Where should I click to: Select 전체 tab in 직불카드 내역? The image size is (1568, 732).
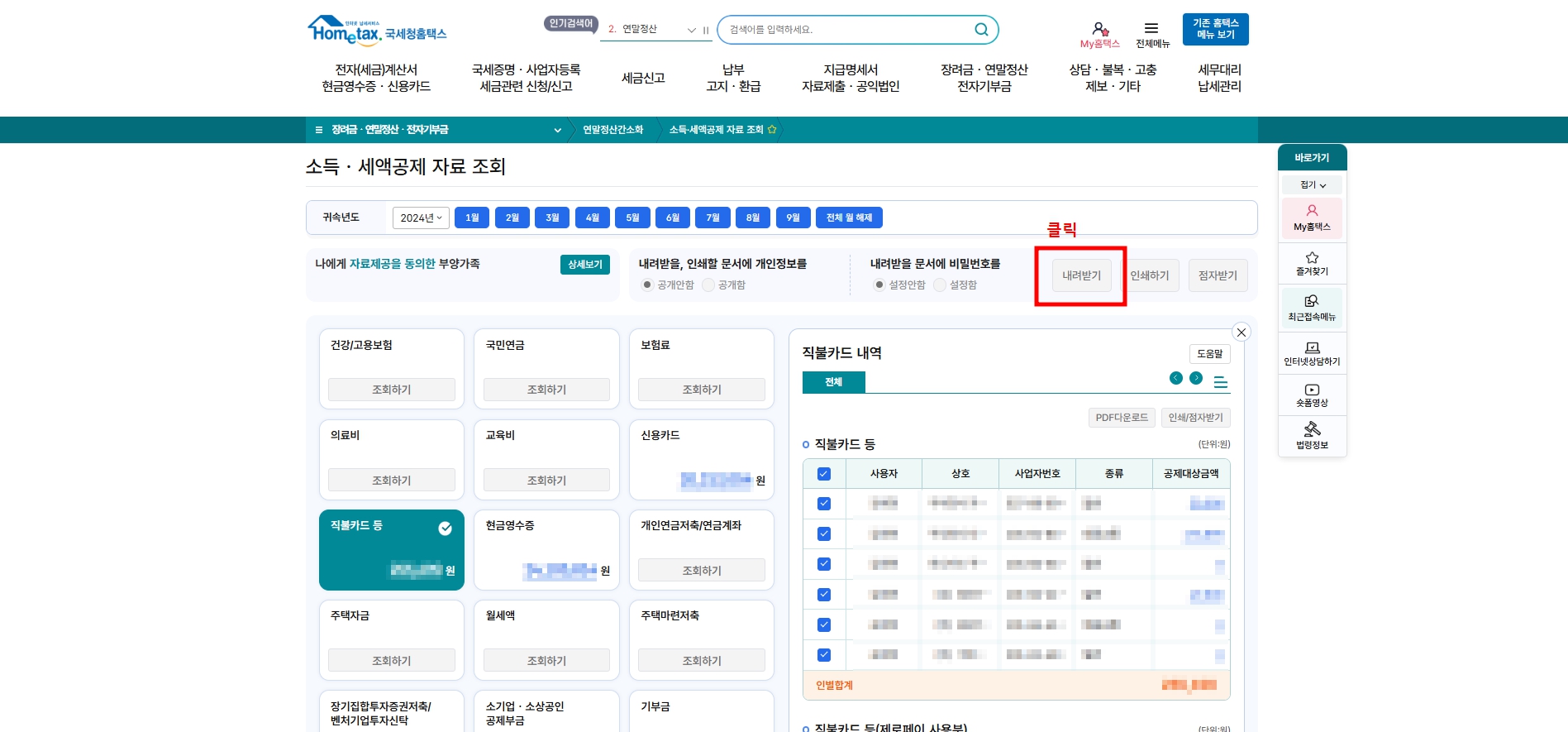(833, 381)
